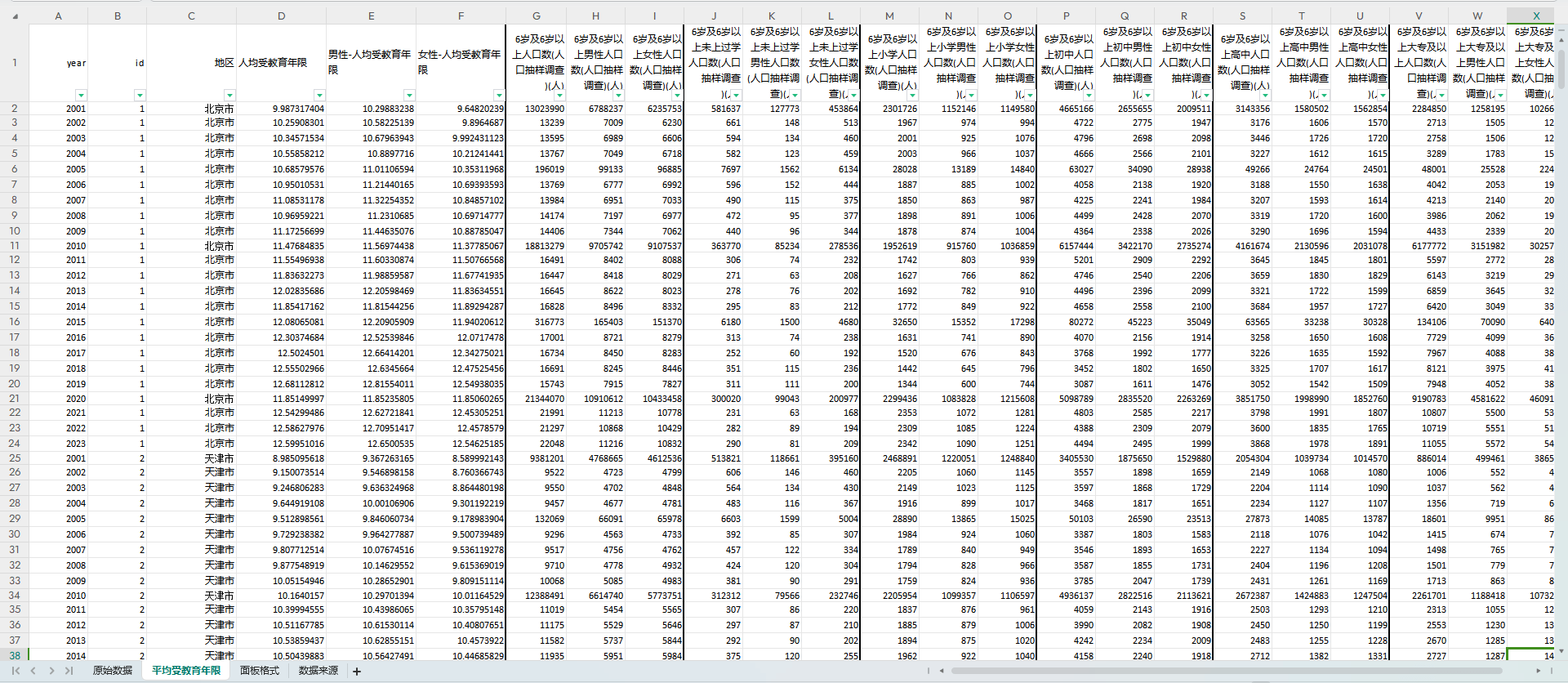
Task: Select cell with value 21344070
Action: click(x=536, y=399)
